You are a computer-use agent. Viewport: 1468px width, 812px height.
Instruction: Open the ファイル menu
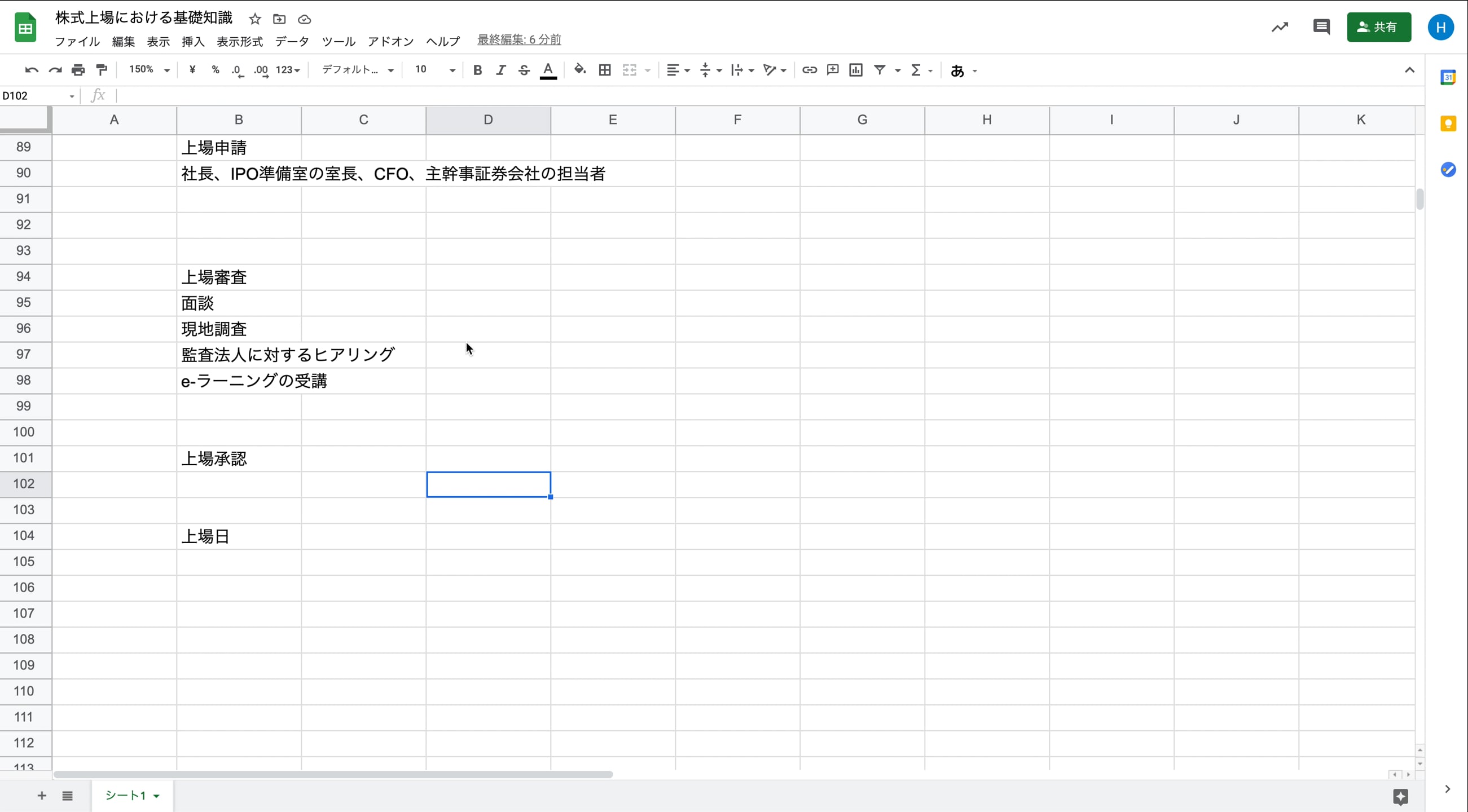(77, 41)
